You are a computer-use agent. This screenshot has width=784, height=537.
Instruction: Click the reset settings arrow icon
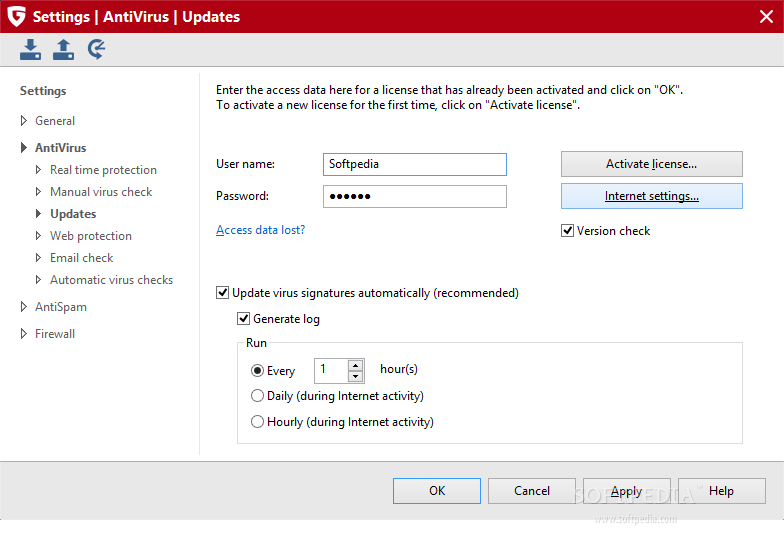pyautogui.click(x=96, y=50)
